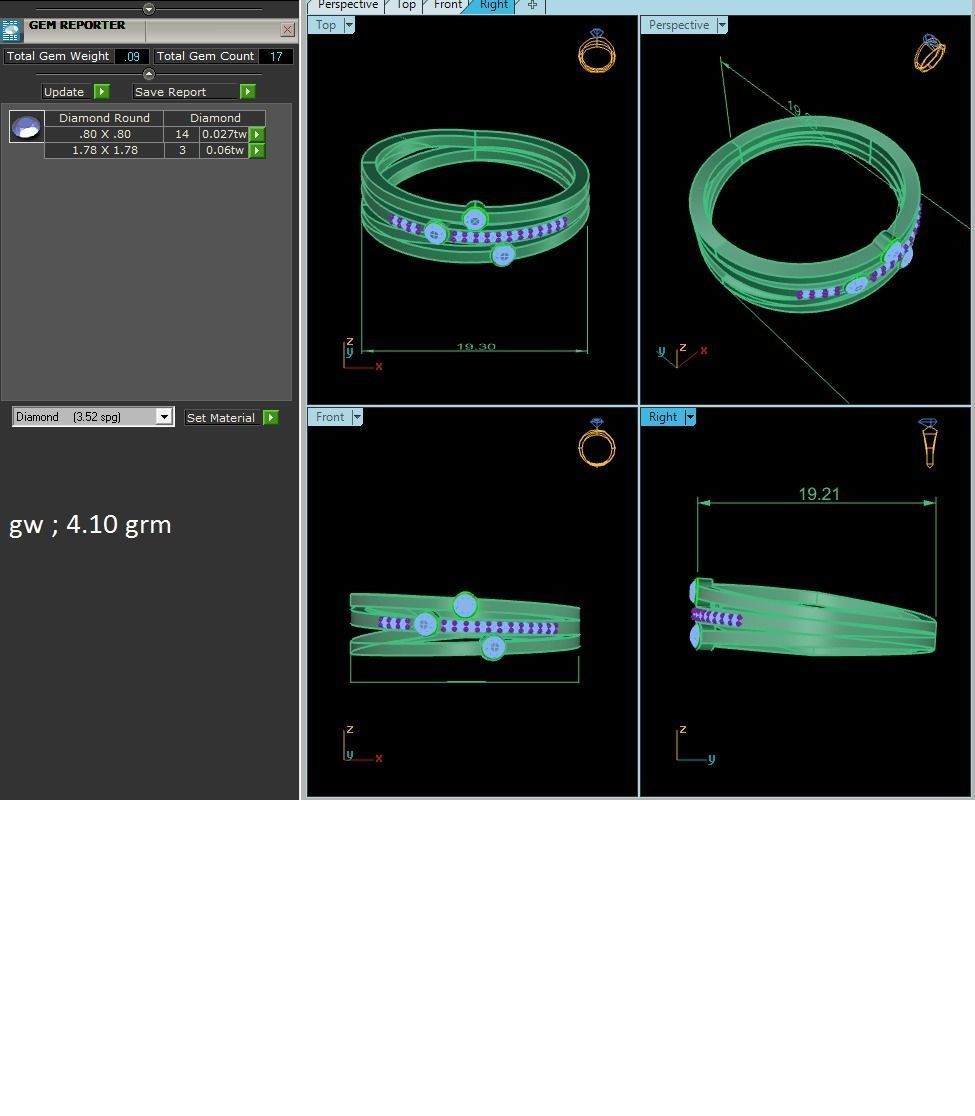Click the 19.21 dimension label
The height and width of the screenshot is (1116, 975).
(x=818, y=494)
